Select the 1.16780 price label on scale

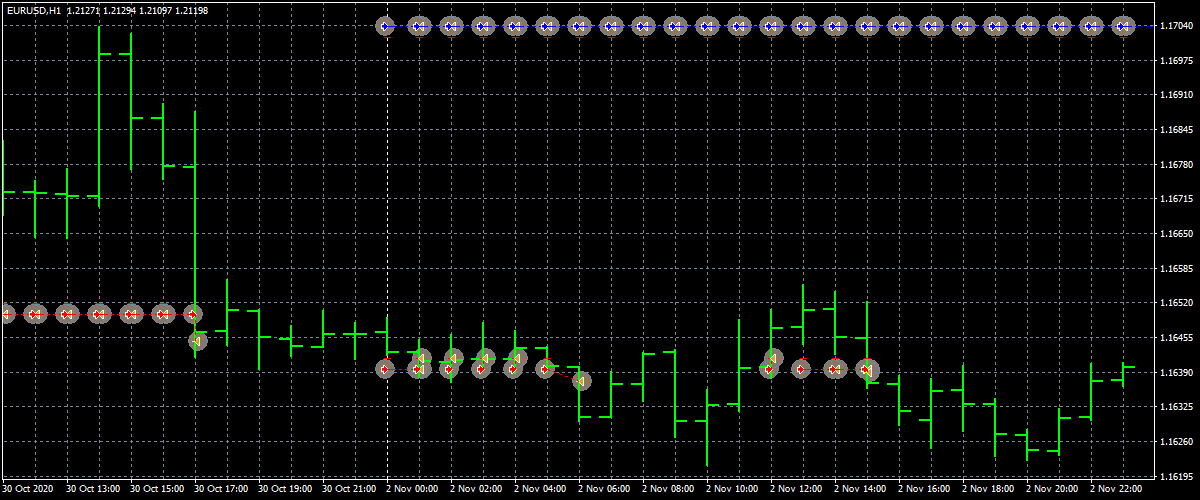point(1180,165)
